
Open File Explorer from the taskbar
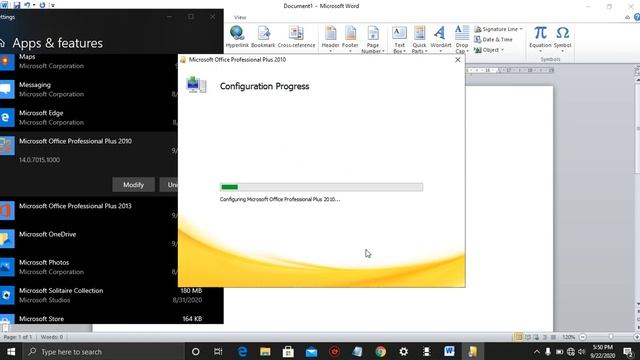[x=265, y=351]
